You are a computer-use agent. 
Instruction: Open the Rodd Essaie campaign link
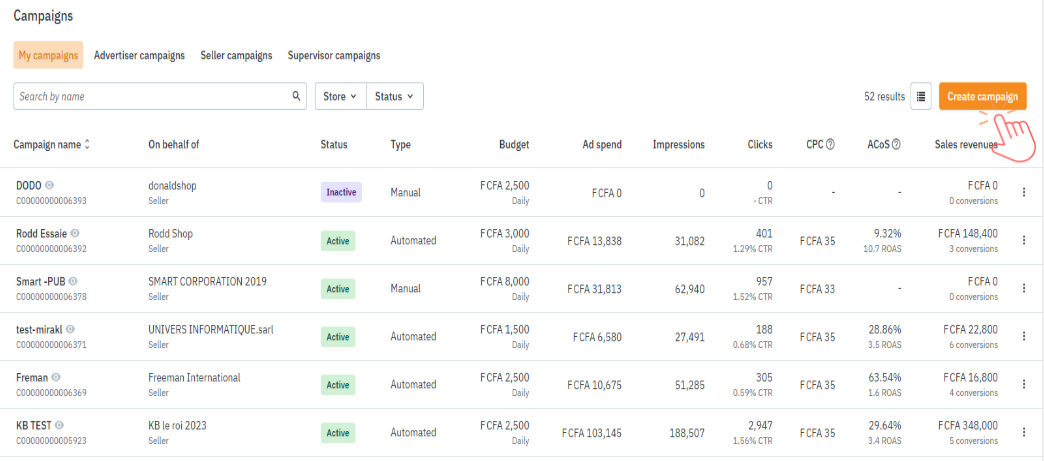coord(40,234)
